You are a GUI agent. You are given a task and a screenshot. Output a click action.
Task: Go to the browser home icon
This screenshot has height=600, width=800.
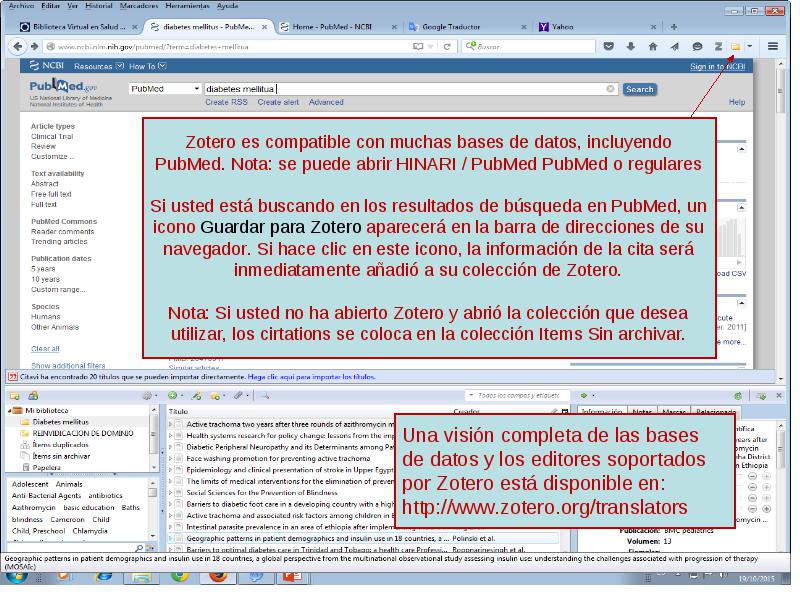pos(653,46)
